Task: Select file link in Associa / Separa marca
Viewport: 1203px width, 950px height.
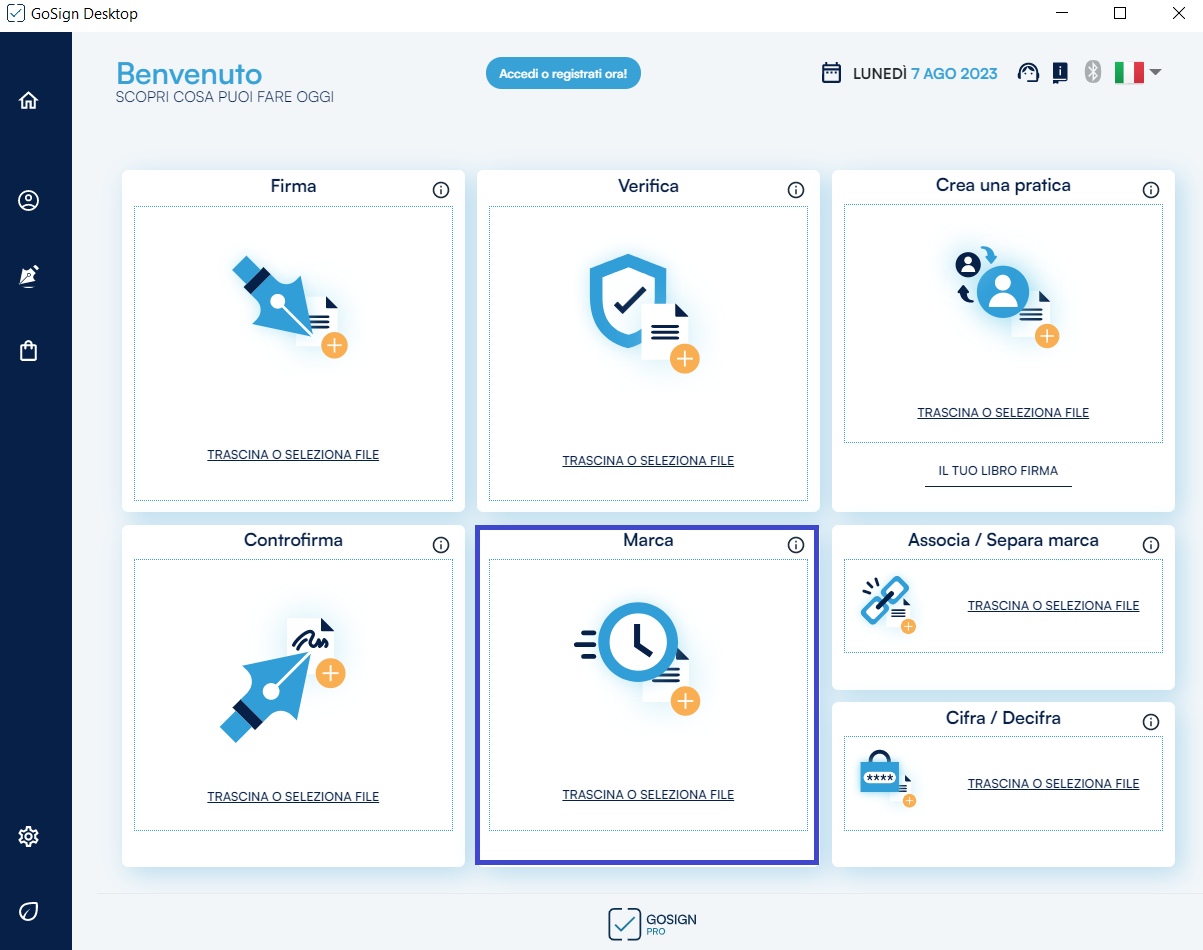Action: (1053, 606)
